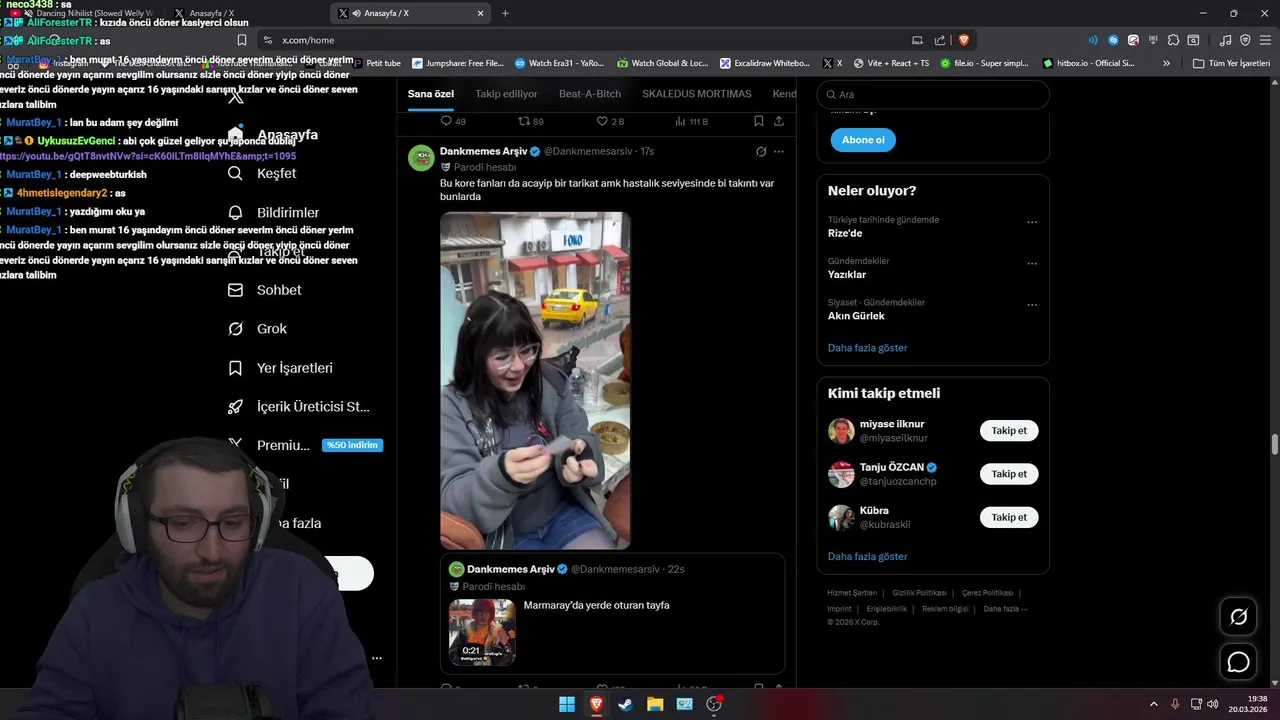1280x720 pixels.
Task: Expand the bookmarks bar overflow chevron
Action: coord(1166,63)
